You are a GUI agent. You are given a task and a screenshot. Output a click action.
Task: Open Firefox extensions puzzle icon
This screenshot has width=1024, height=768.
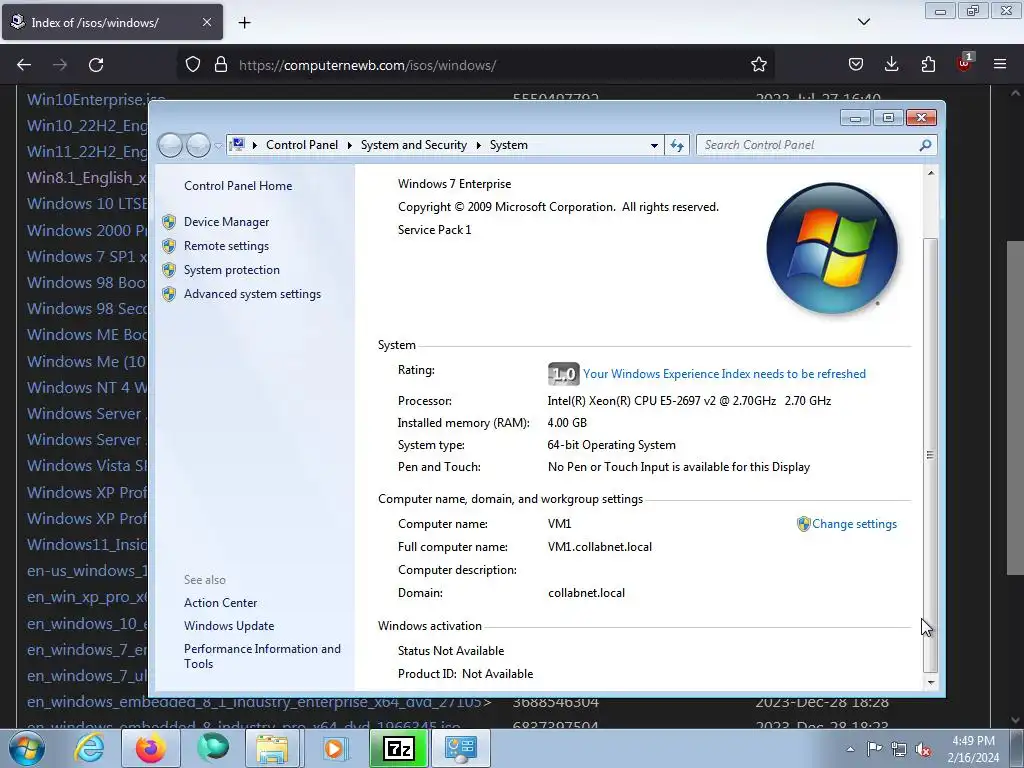click(928, 64)
